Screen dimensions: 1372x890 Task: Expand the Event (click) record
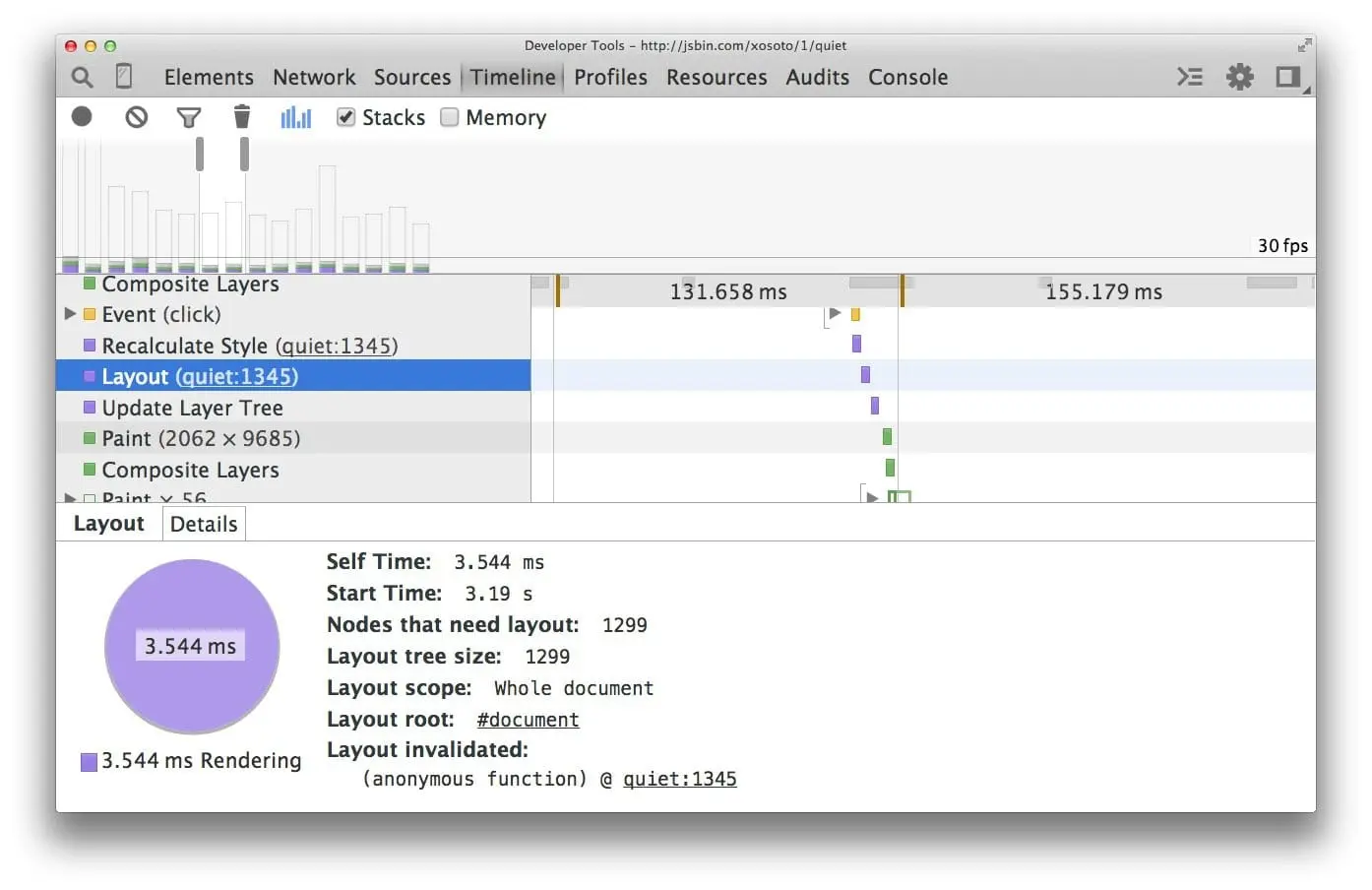point(70,314)
